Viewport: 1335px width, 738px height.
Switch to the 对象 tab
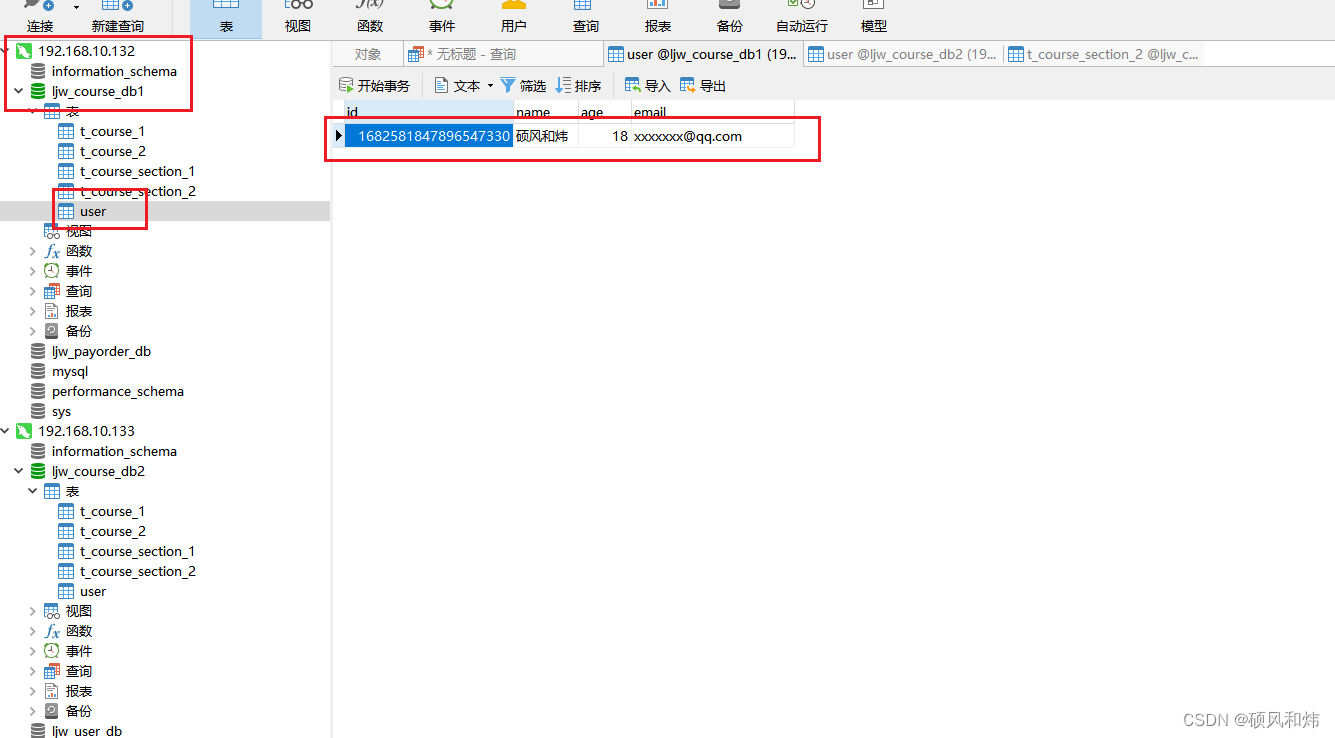click(x=368, y=54)
